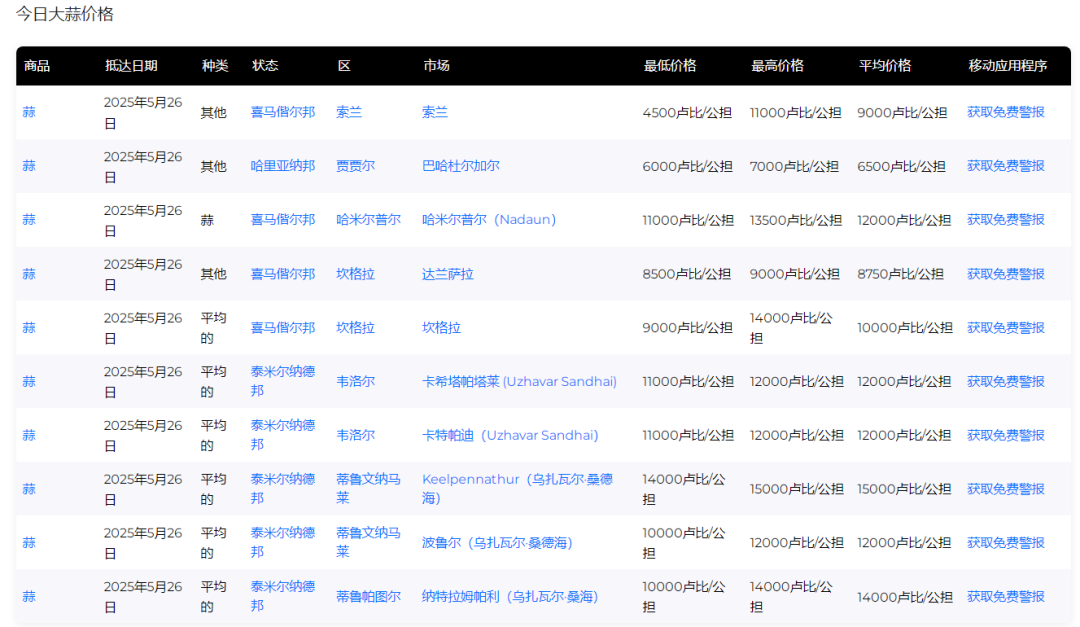Click 获取免费警报 in the 纳特拉姆帕利 row
The width and height of the screenshot is (1080, 627).
click(1006, 597)
